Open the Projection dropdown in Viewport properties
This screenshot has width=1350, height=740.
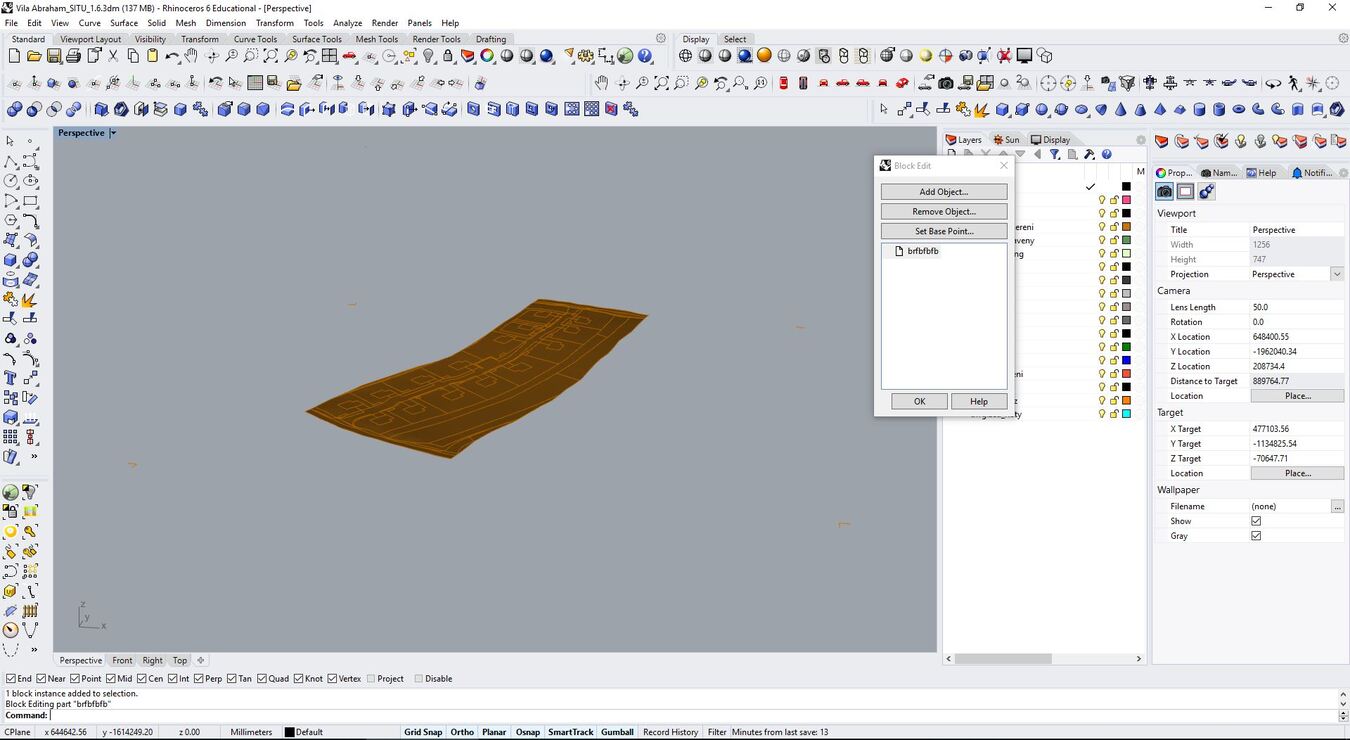pyautogui.click(x=1336, y=274)
